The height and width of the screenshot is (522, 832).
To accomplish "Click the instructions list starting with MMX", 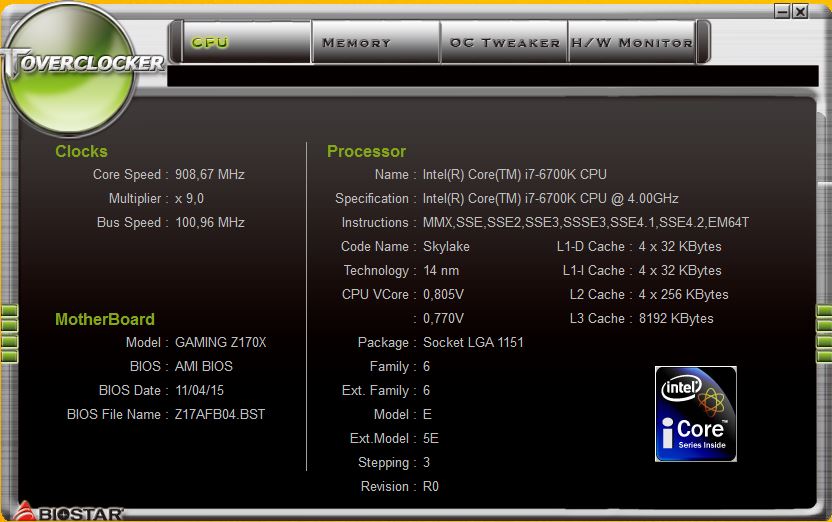I will click(x=586, y=223).
